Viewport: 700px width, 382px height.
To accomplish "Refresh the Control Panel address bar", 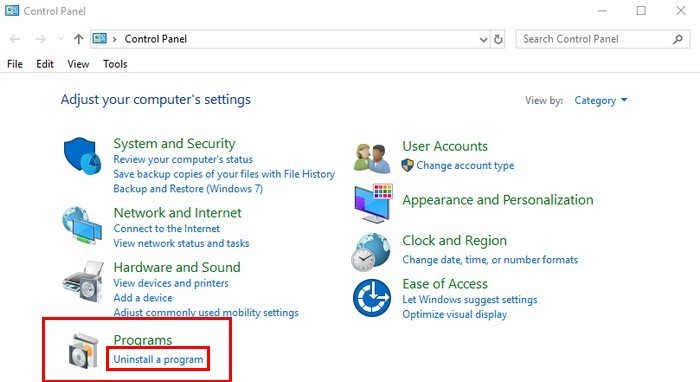I will pos(498,39).
